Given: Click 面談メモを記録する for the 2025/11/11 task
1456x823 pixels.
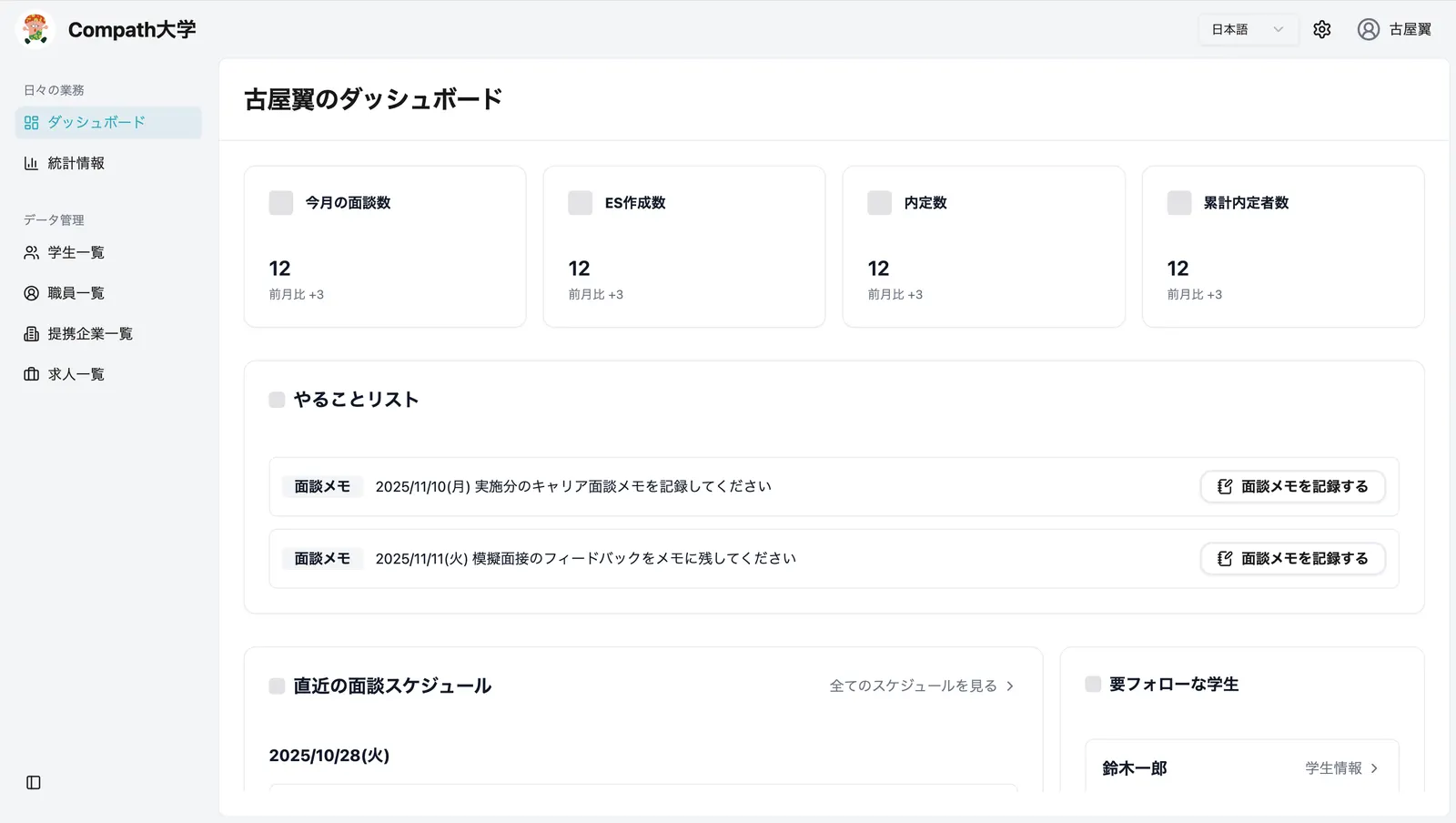Looking at the screenshot, I should pos(1293,559).
